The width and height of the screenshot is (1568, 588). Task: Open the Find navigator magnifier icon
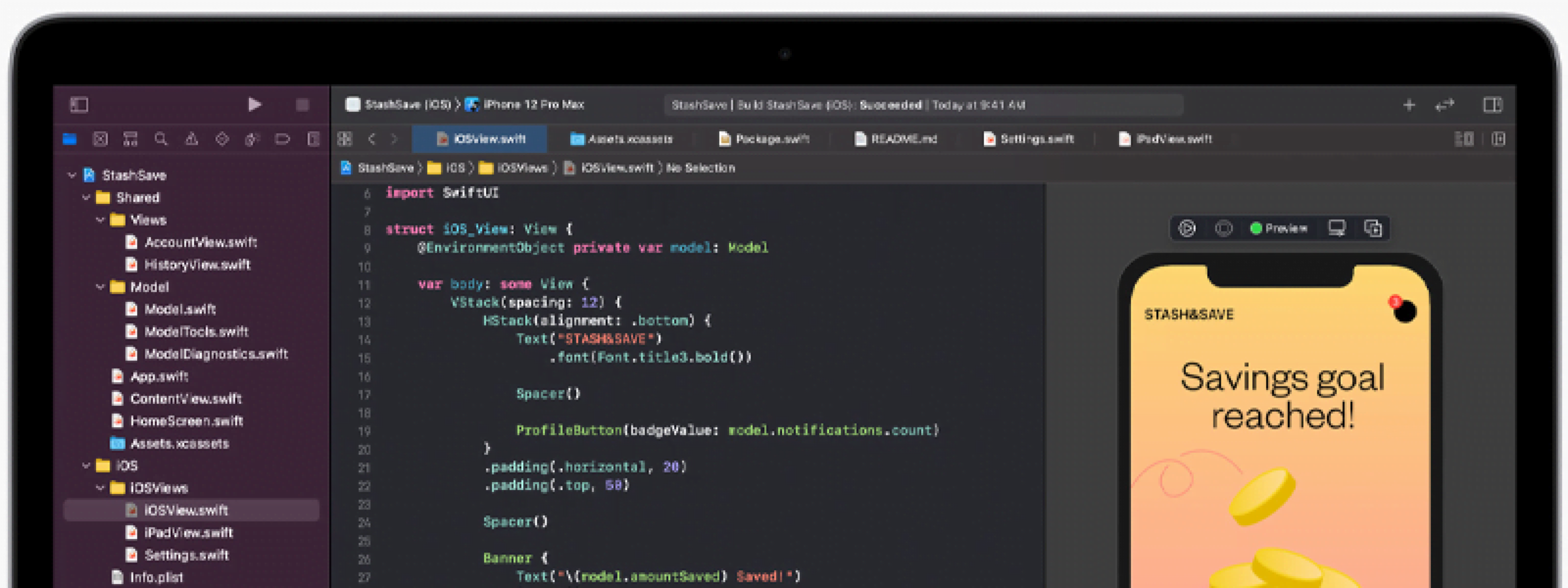point(161,139)
